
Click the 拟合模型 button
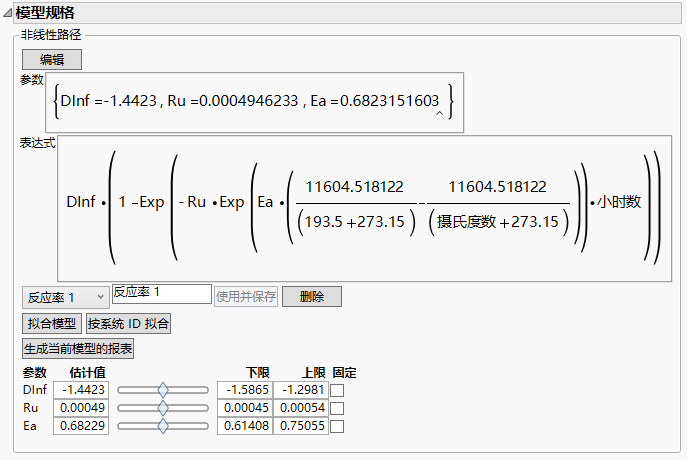click(52, 324)
